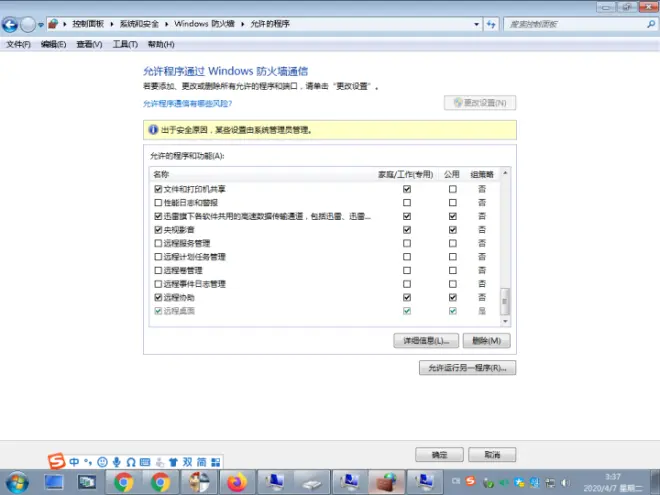This screenshot has width=660, height=495.
Task: Click the 删除(M) button
Action: pos(487,341)
